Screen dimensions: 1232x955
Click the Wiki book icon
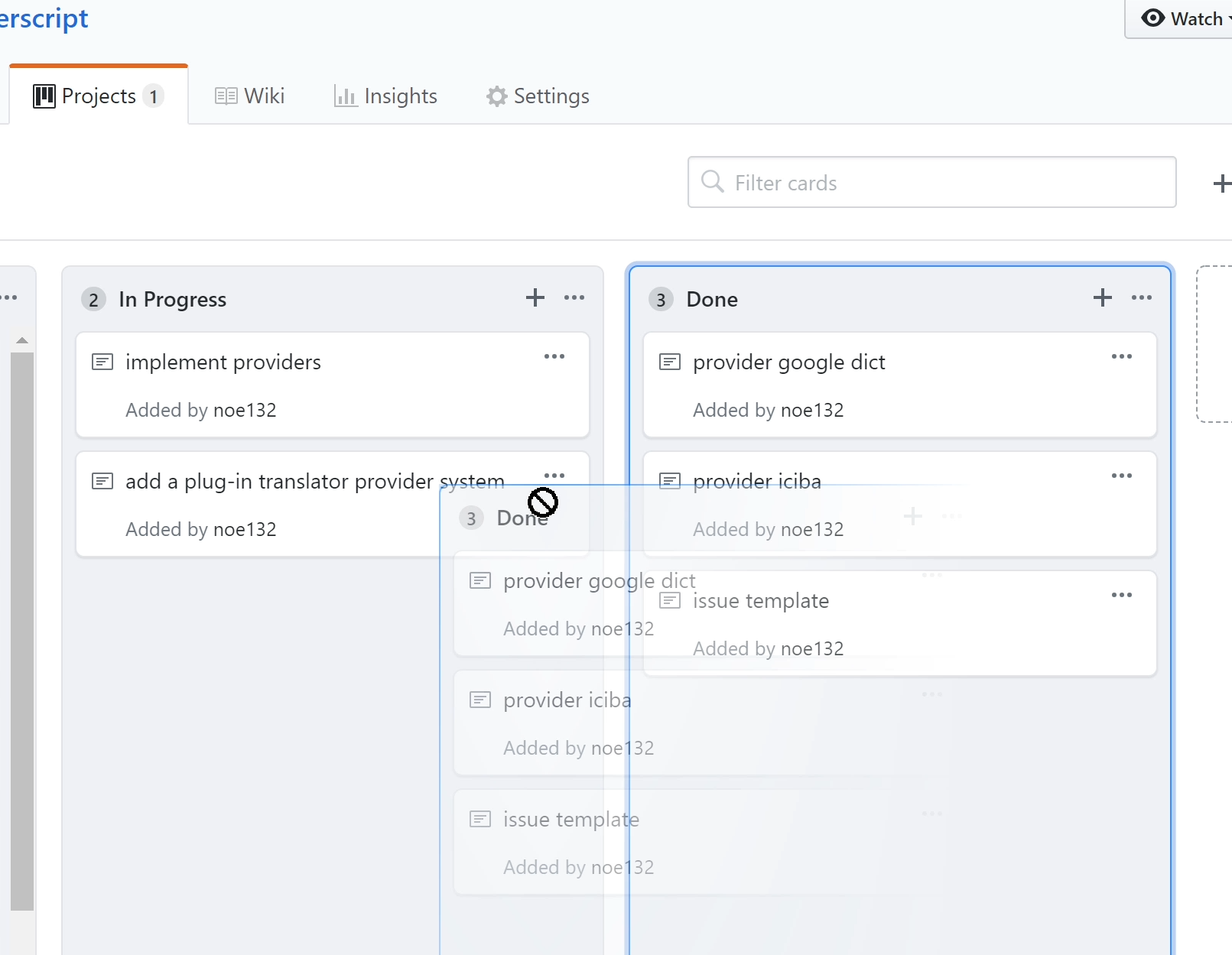pos(226,96)
